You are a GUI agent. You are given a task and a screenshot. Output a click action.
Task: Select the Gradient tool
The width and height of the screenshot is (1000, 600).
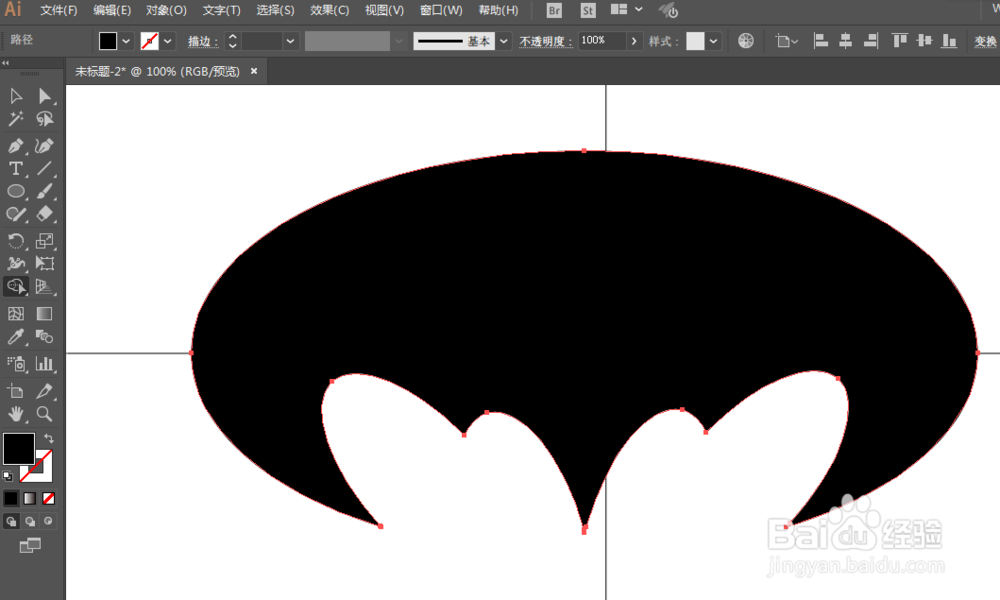(45, 314)
